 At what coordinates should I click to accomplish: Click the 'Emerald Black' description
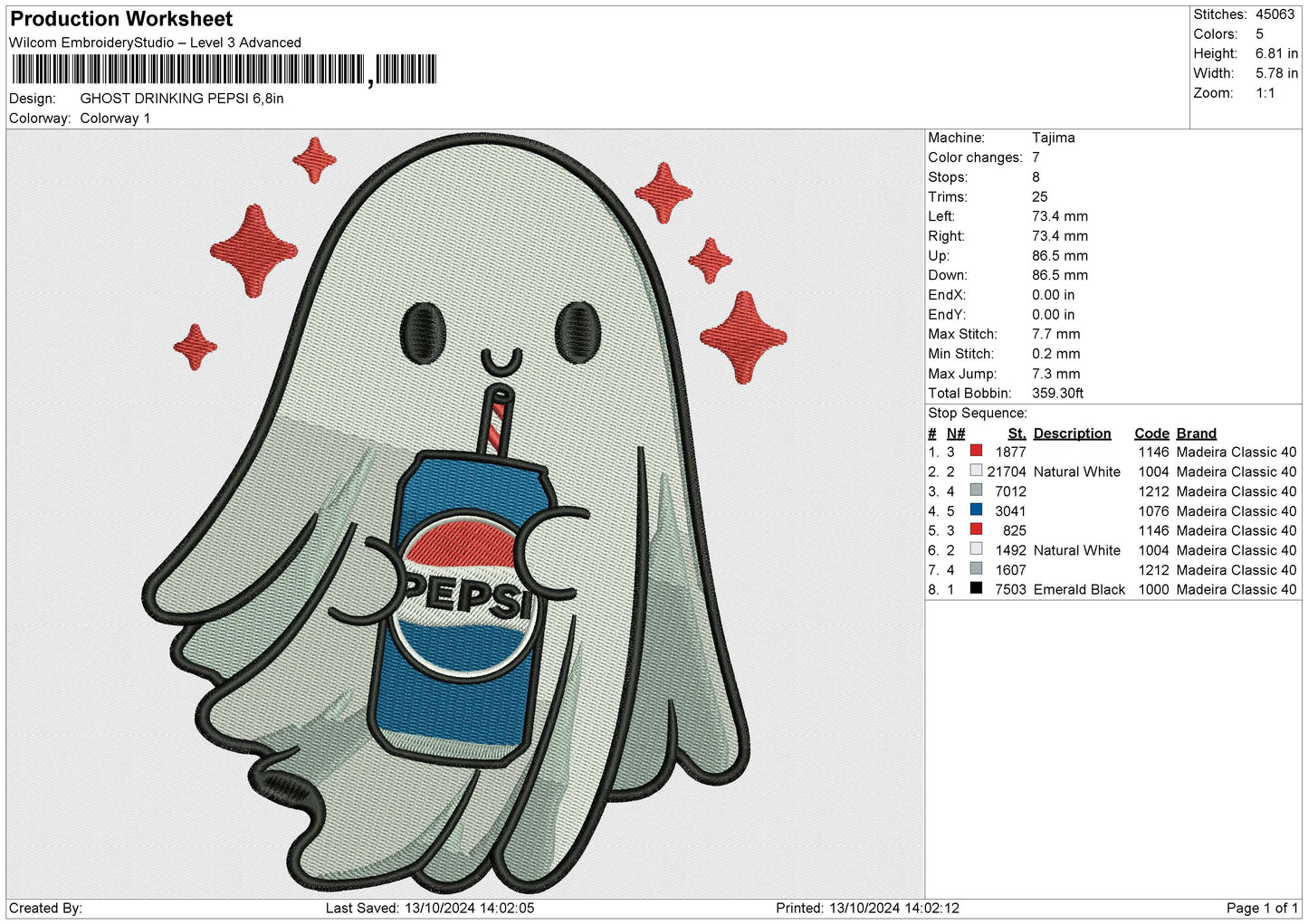[x=1080, y=590]
